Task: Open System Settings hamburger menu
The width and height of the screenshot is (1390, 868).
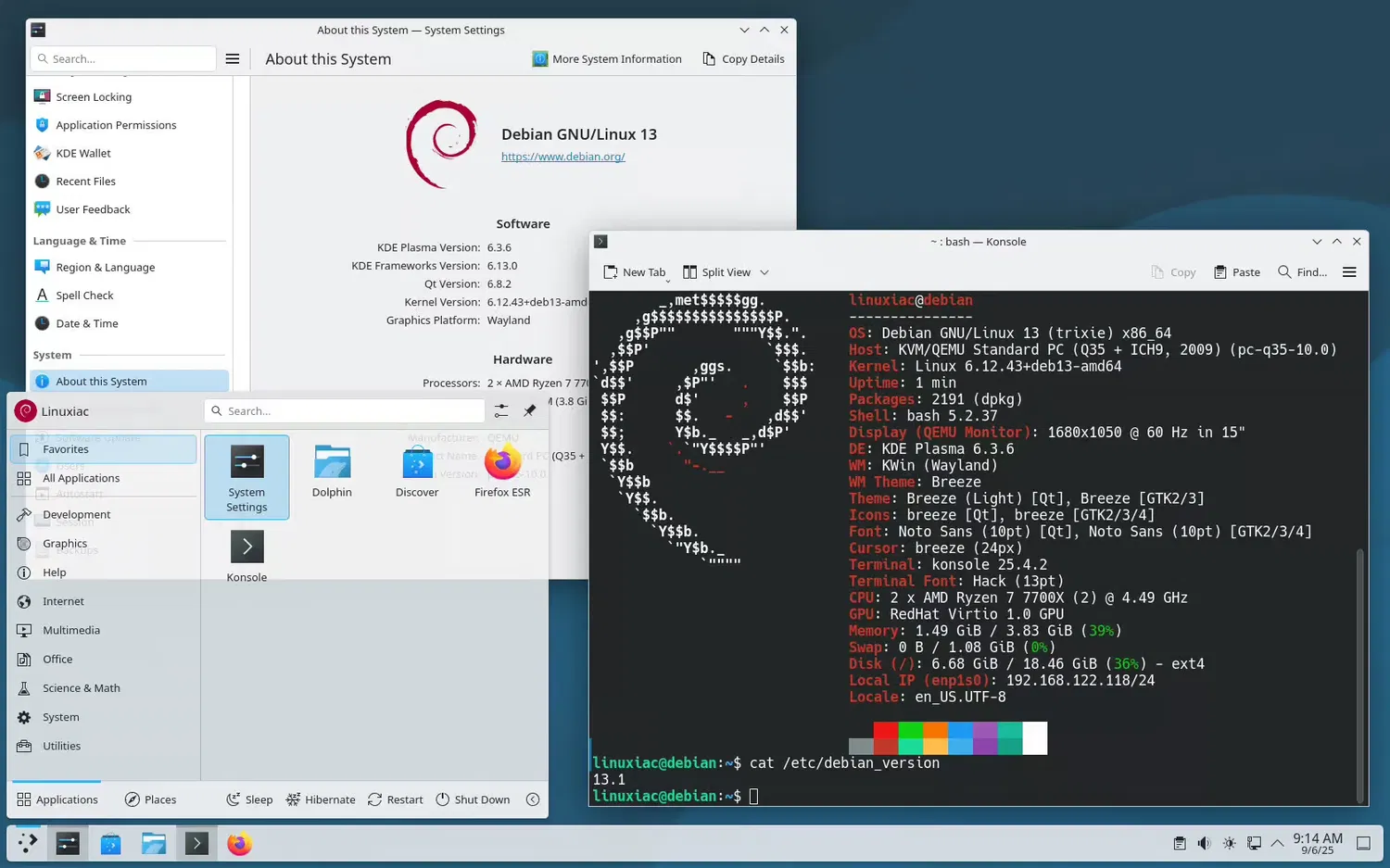Action: click(x=233, y=59)
